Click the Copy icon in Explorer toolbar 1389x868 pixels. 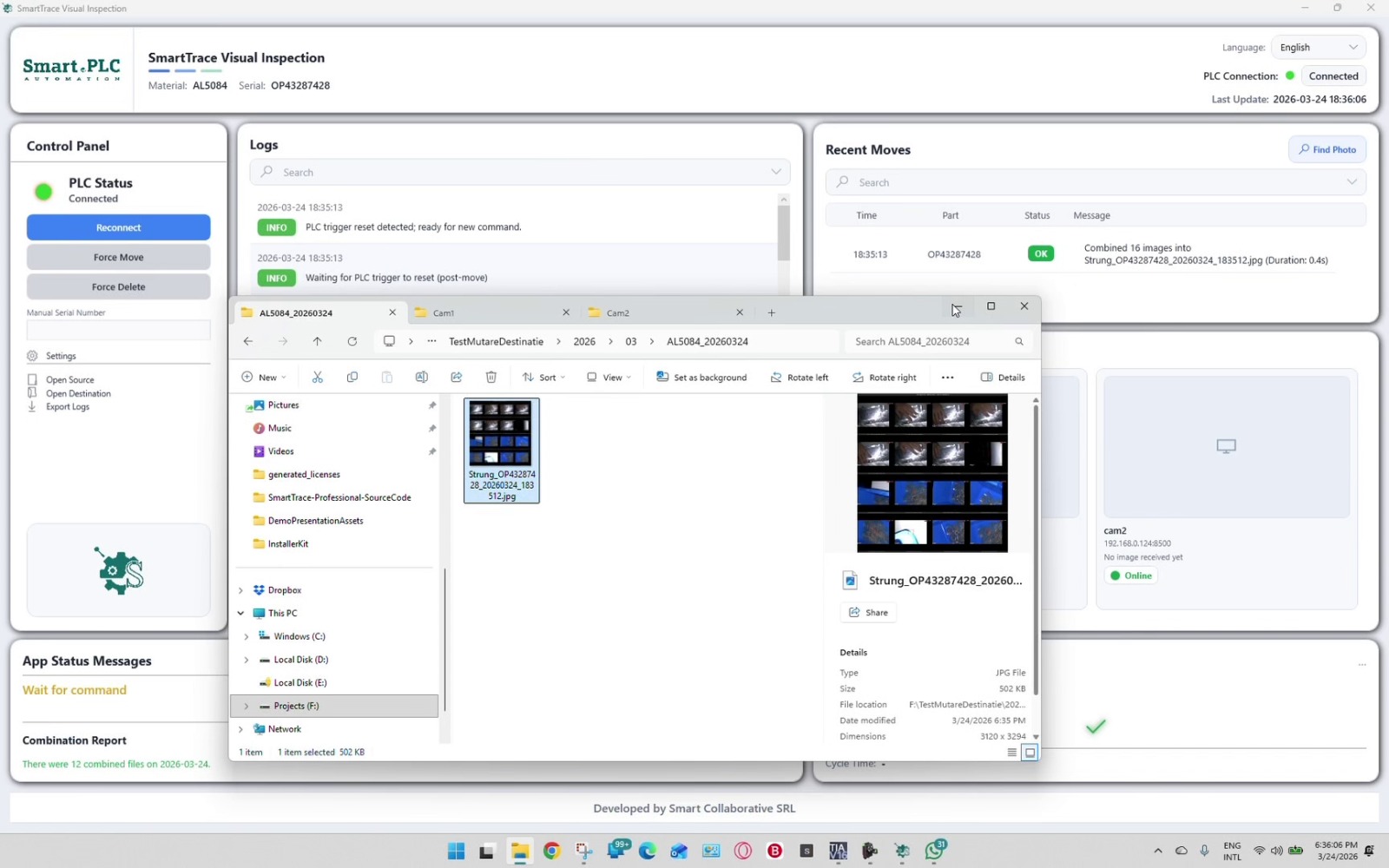click(352, 377)
